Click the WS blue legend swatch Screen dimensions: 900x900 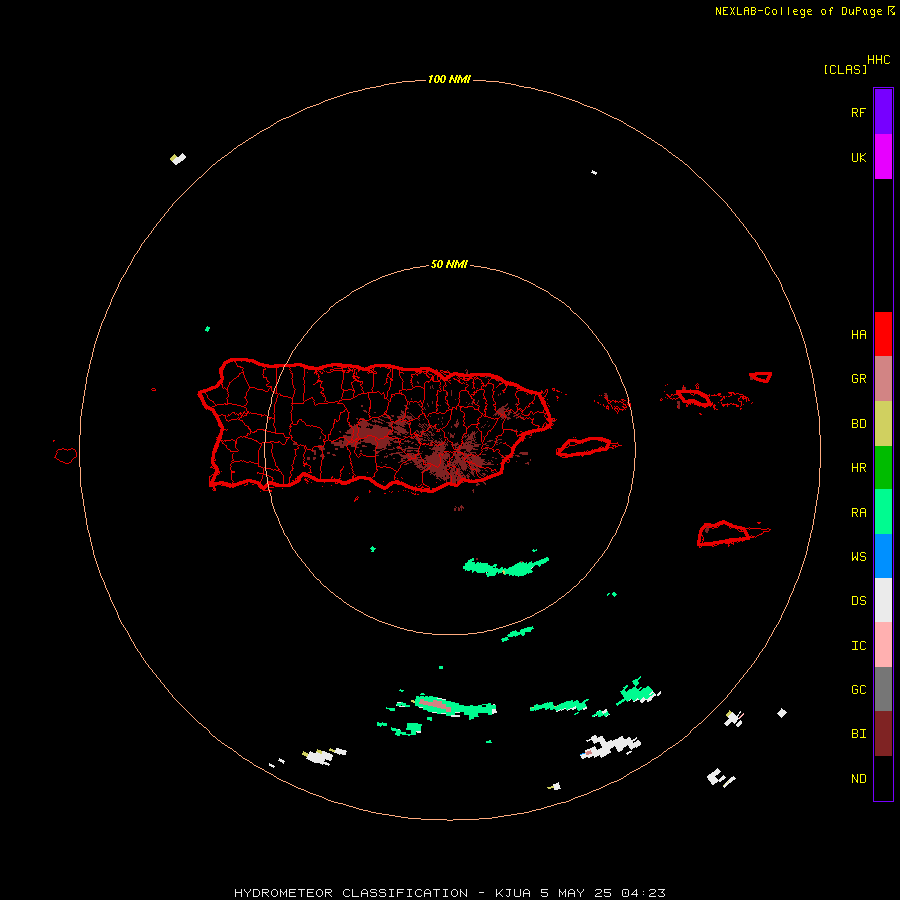pos(883,556)
